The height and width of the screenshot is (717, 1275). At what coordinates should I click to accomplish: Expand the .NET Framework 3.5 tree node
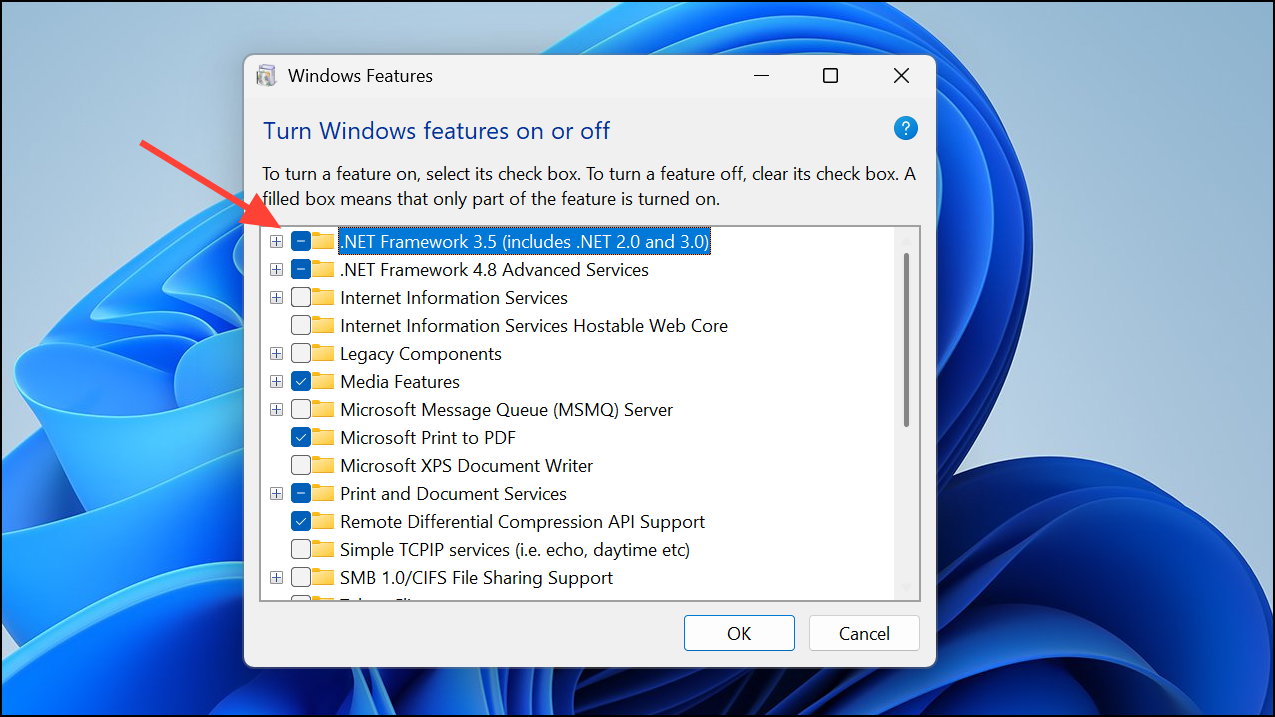[277, 241]
